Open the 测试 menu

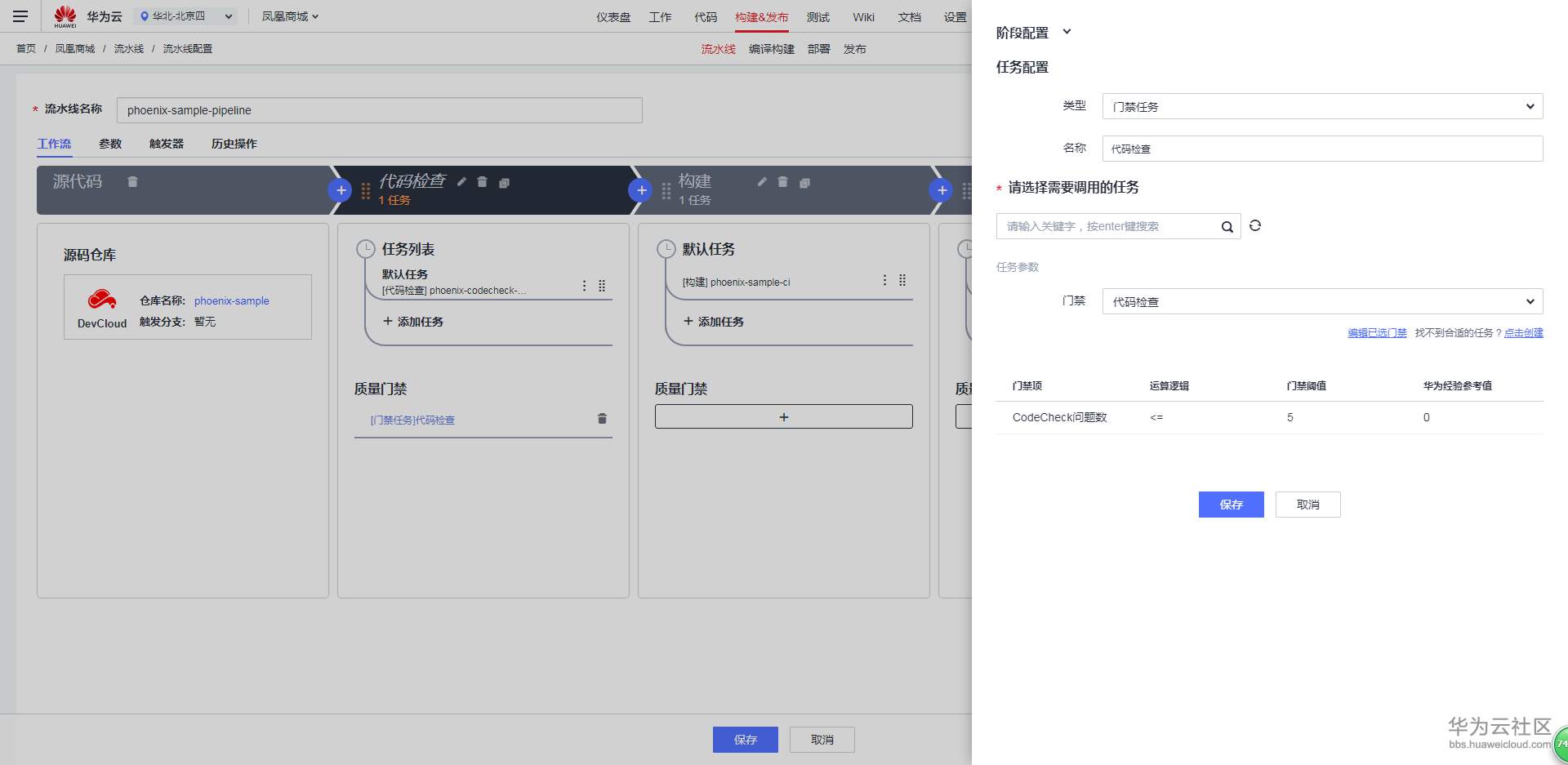tap(817, 17)
